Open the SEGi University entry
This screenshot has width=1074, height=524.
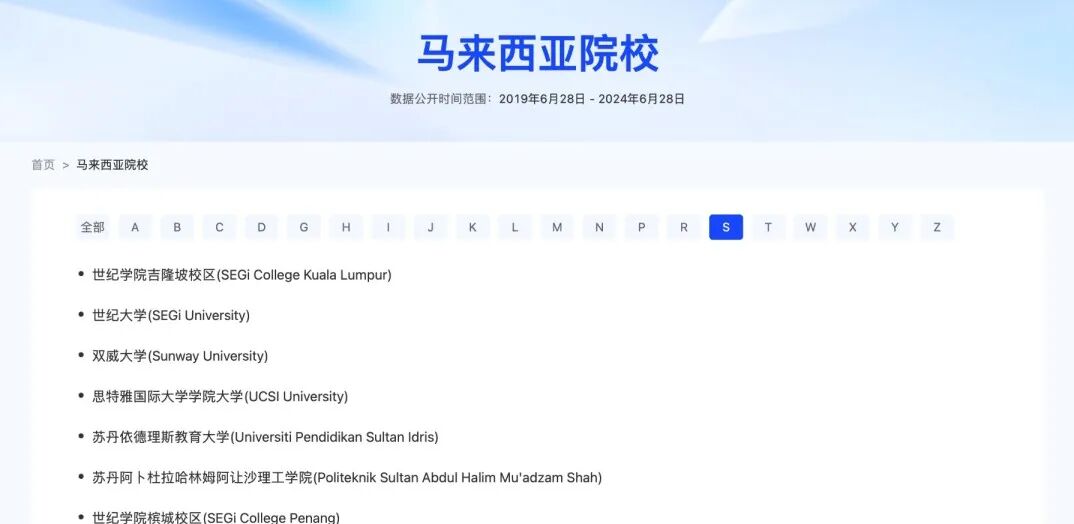[x=171, y=316]
